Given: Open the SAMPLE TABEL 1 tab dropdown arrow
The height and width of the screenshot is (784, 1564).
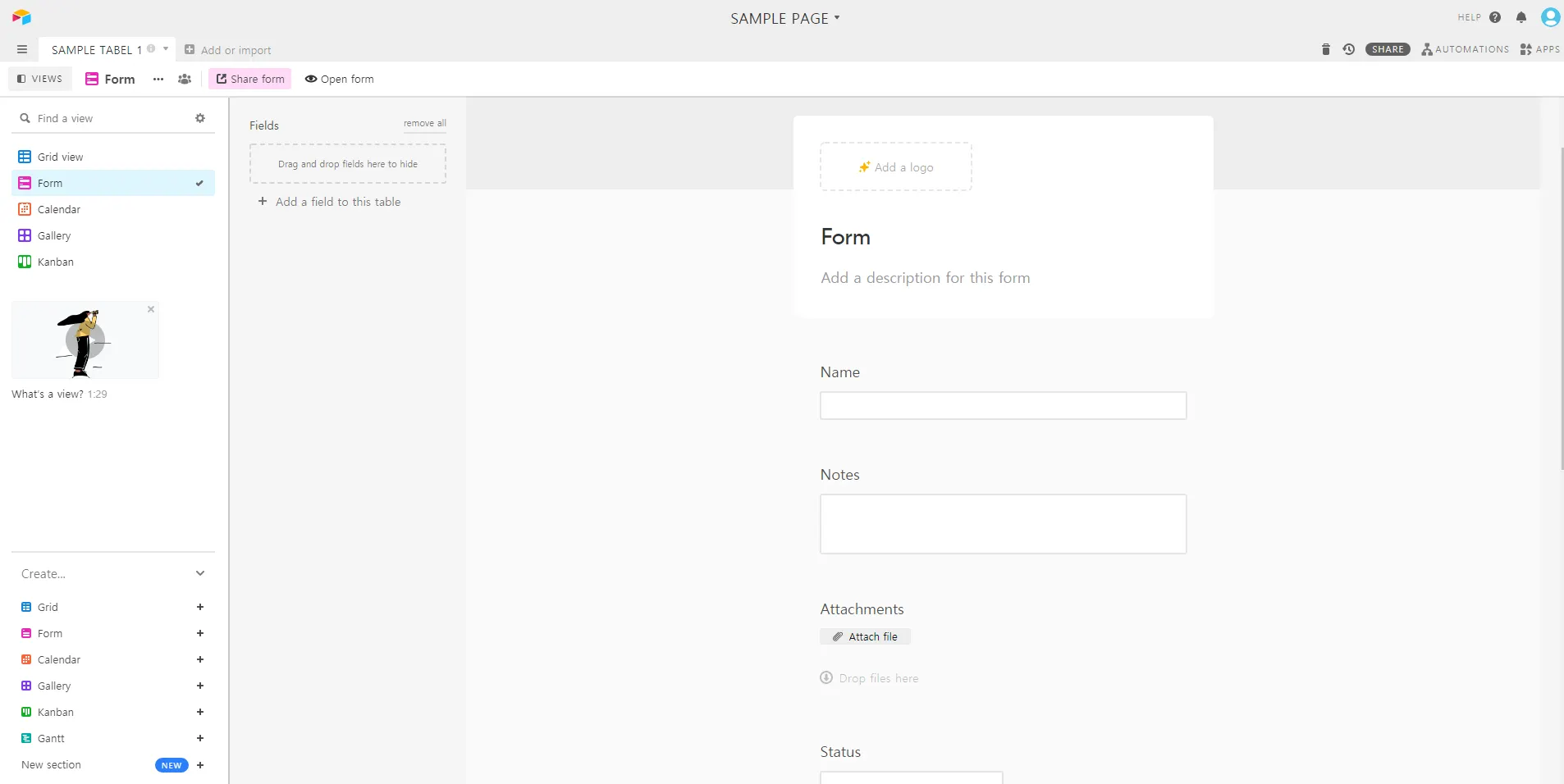Looking at the screenshot, I should pyautogui.click(x=166, y=49).
